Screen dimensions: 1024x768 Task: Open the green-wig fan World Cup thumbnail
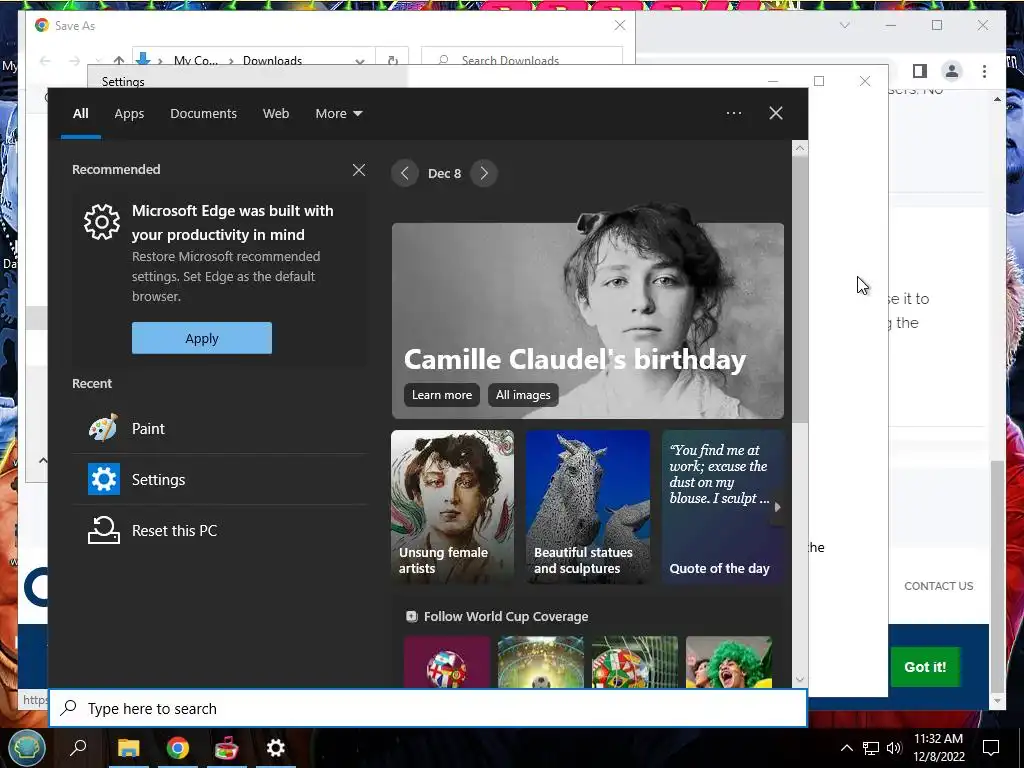coord(729,662)
